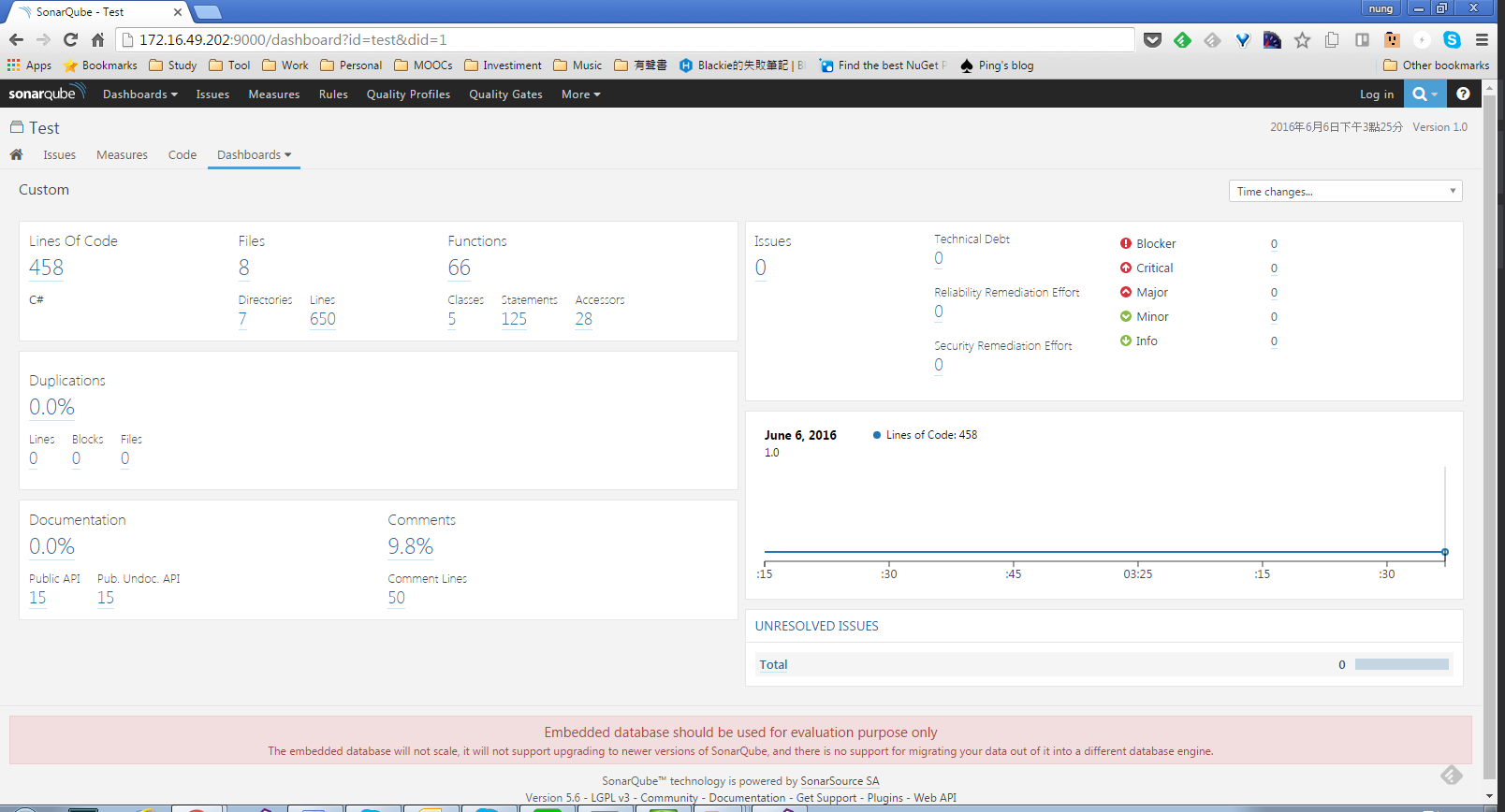
Task: Expand the project Dashboards tab dropdown
Action: pyautogui.click(x=254, y=155)
